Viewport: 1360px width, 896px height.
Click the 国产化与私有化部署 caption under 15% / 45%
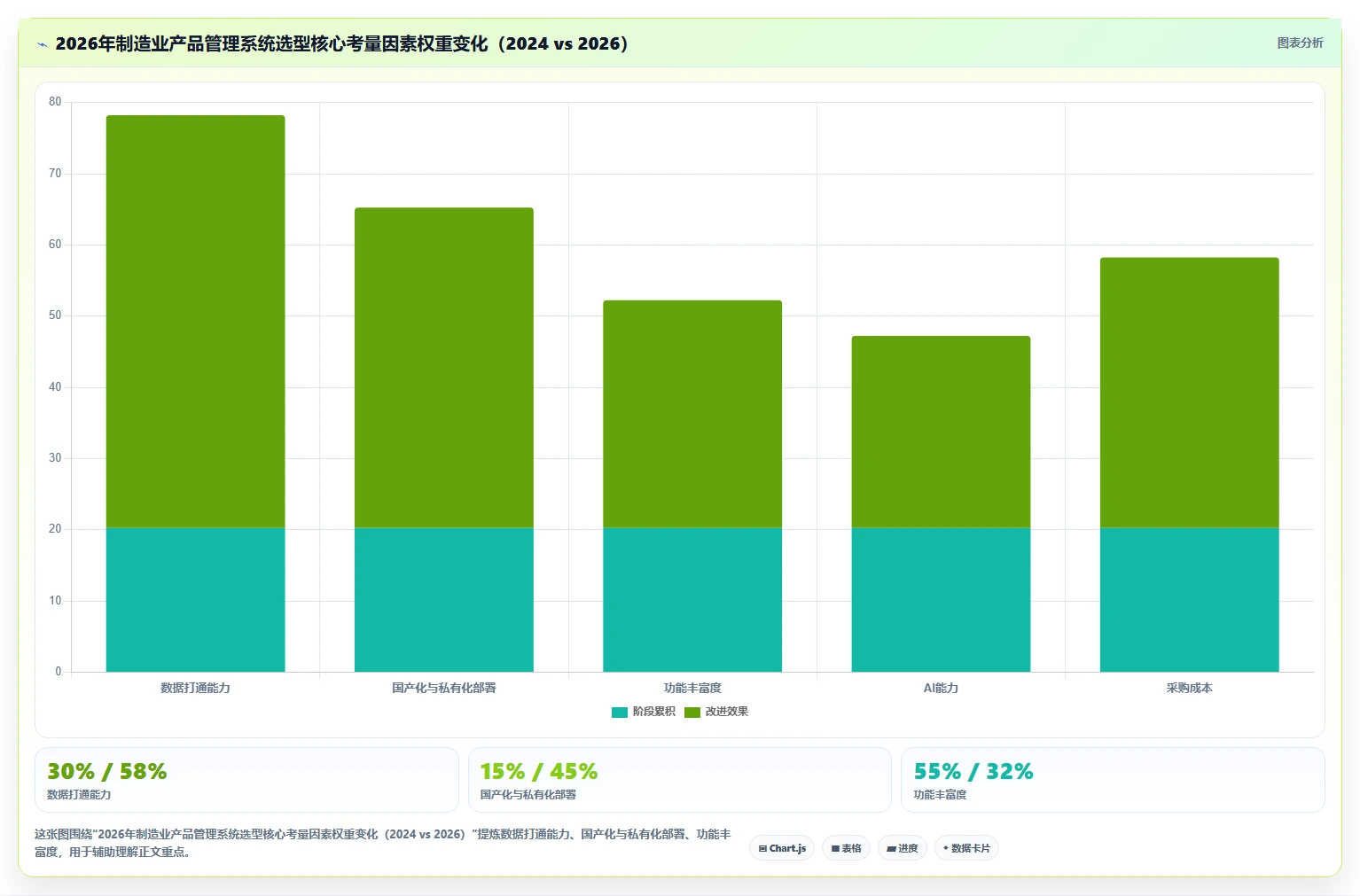pos(528,795)
